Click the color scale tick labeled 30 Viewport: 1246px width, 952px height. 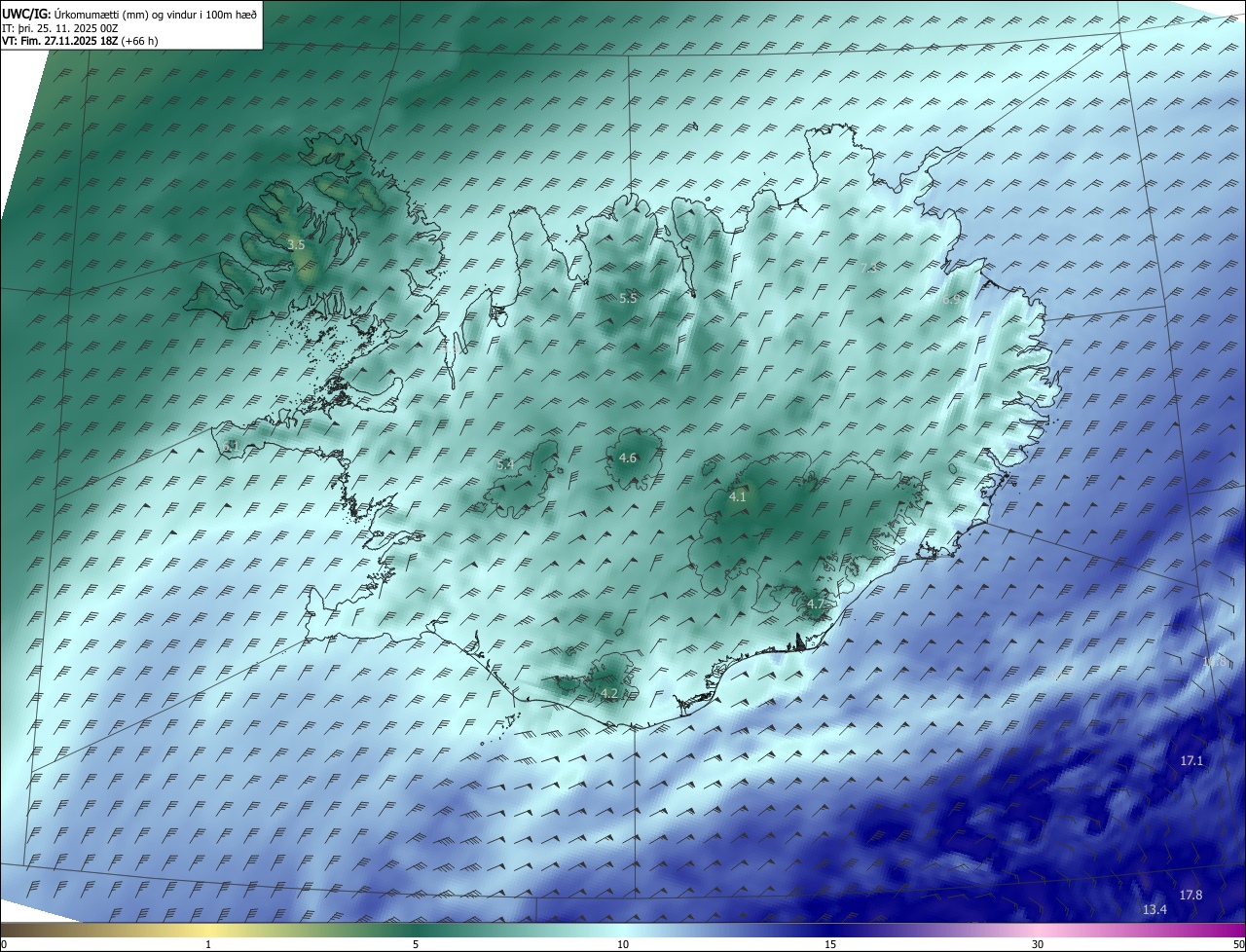click(x=1038, y=944)
